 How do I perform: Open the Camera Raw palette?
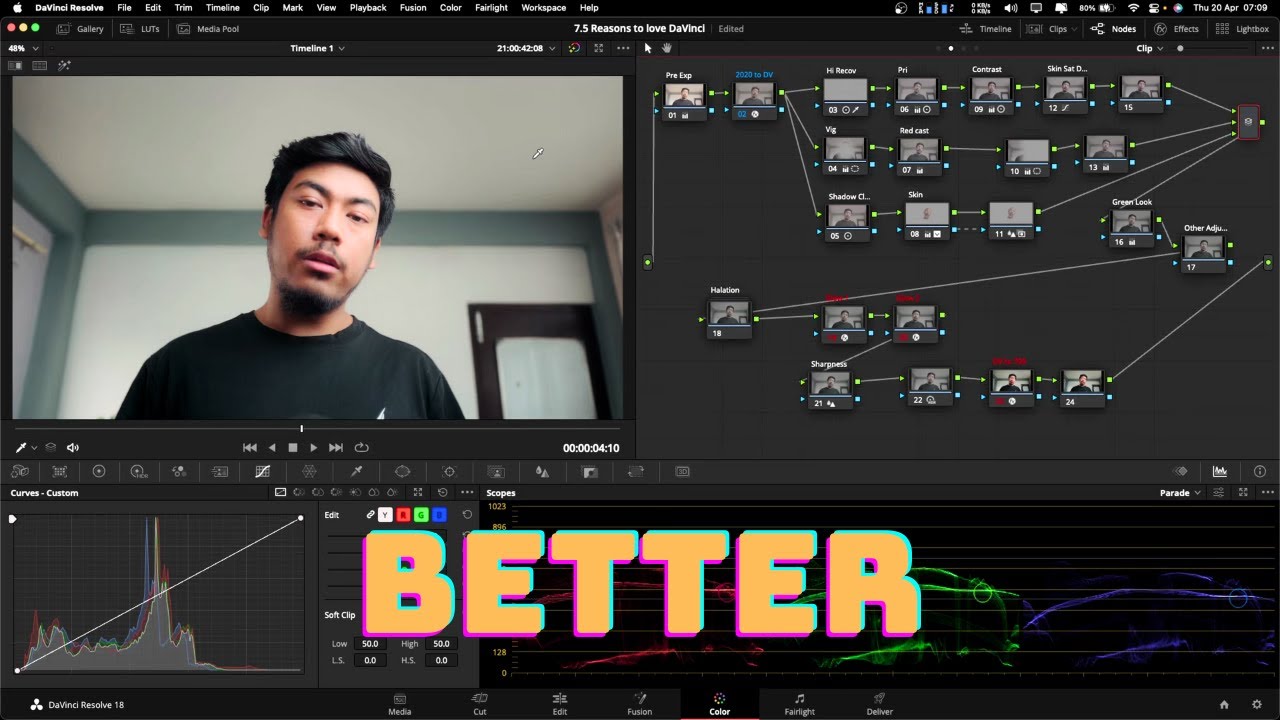tap(20, 471)
